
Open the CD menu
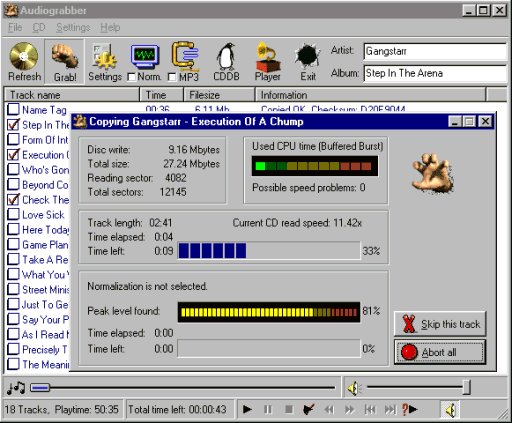pyautogui.click(x=39, y=27)
